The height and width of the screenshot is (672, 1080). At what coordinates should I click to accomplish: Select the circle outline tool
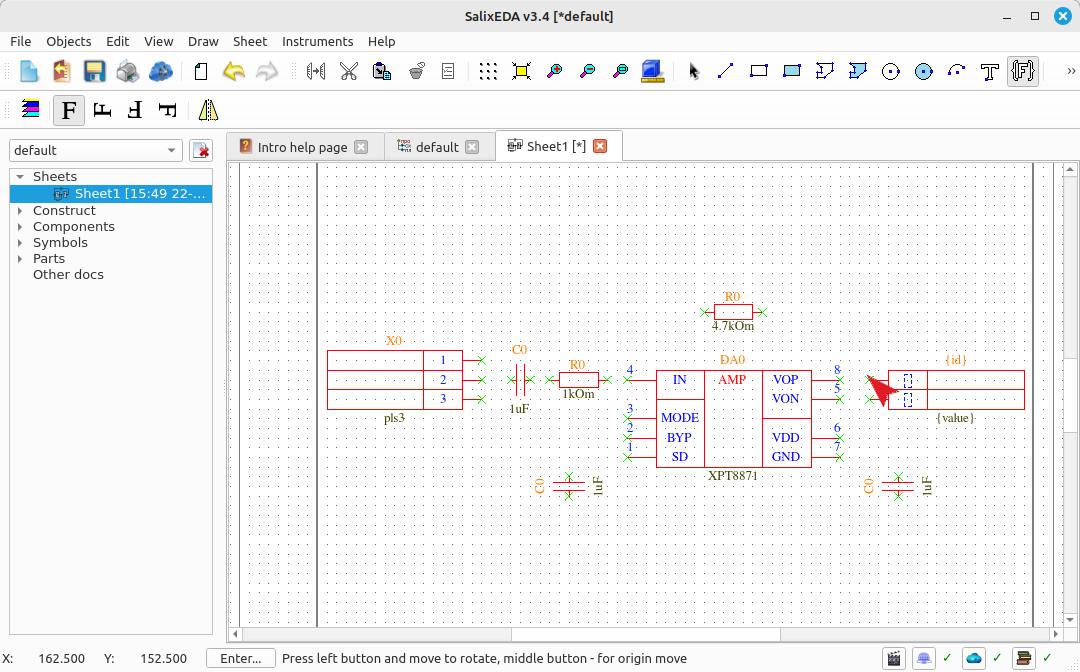tap(891, 72)
